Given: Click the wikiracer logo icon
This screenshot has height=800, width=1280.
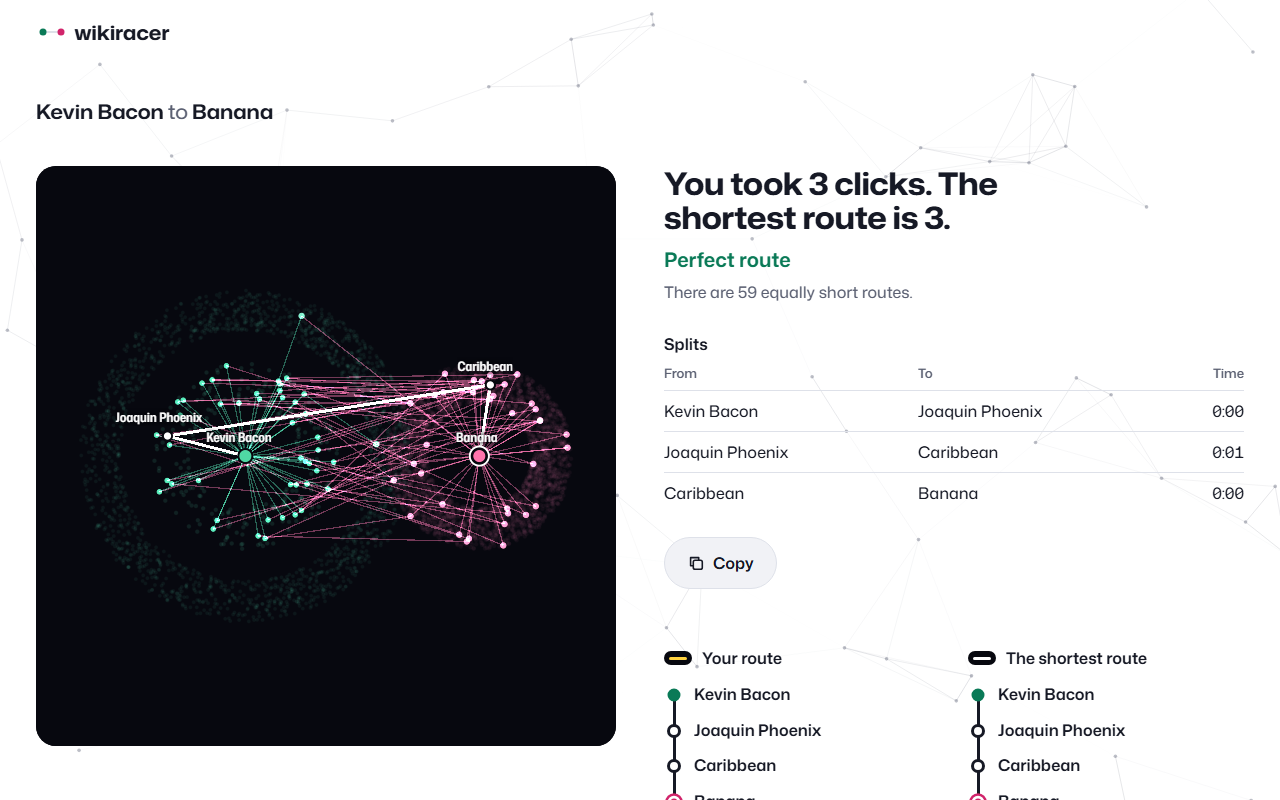Looking at the screenshot, I should click(52, 33).
